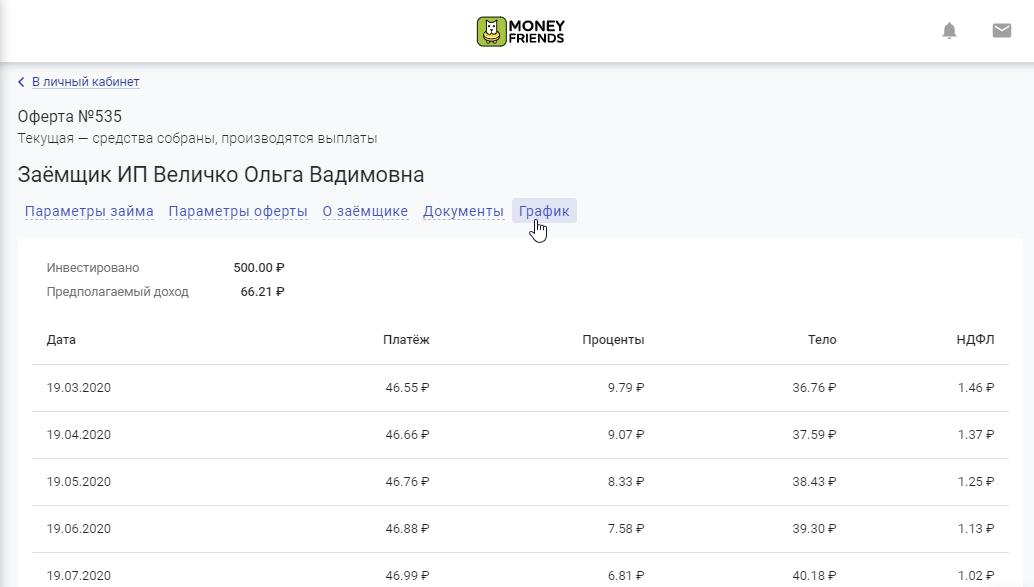Click the Дата column header
1034x587 pixels.
61,340
